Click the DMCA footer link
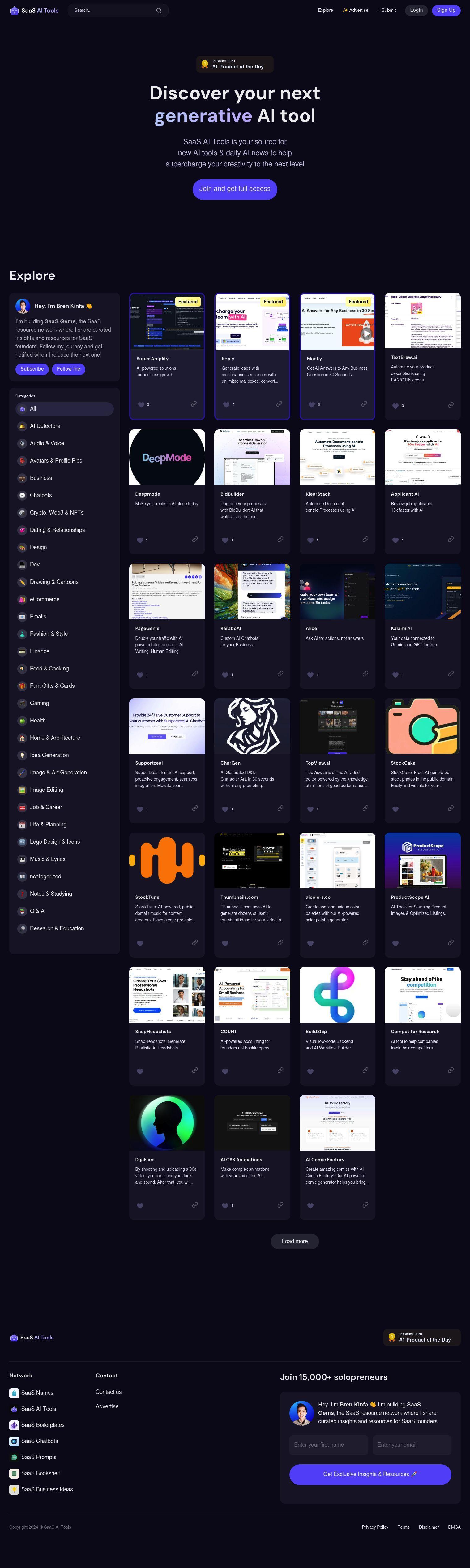The image size is (470, 1568). 454,1527
